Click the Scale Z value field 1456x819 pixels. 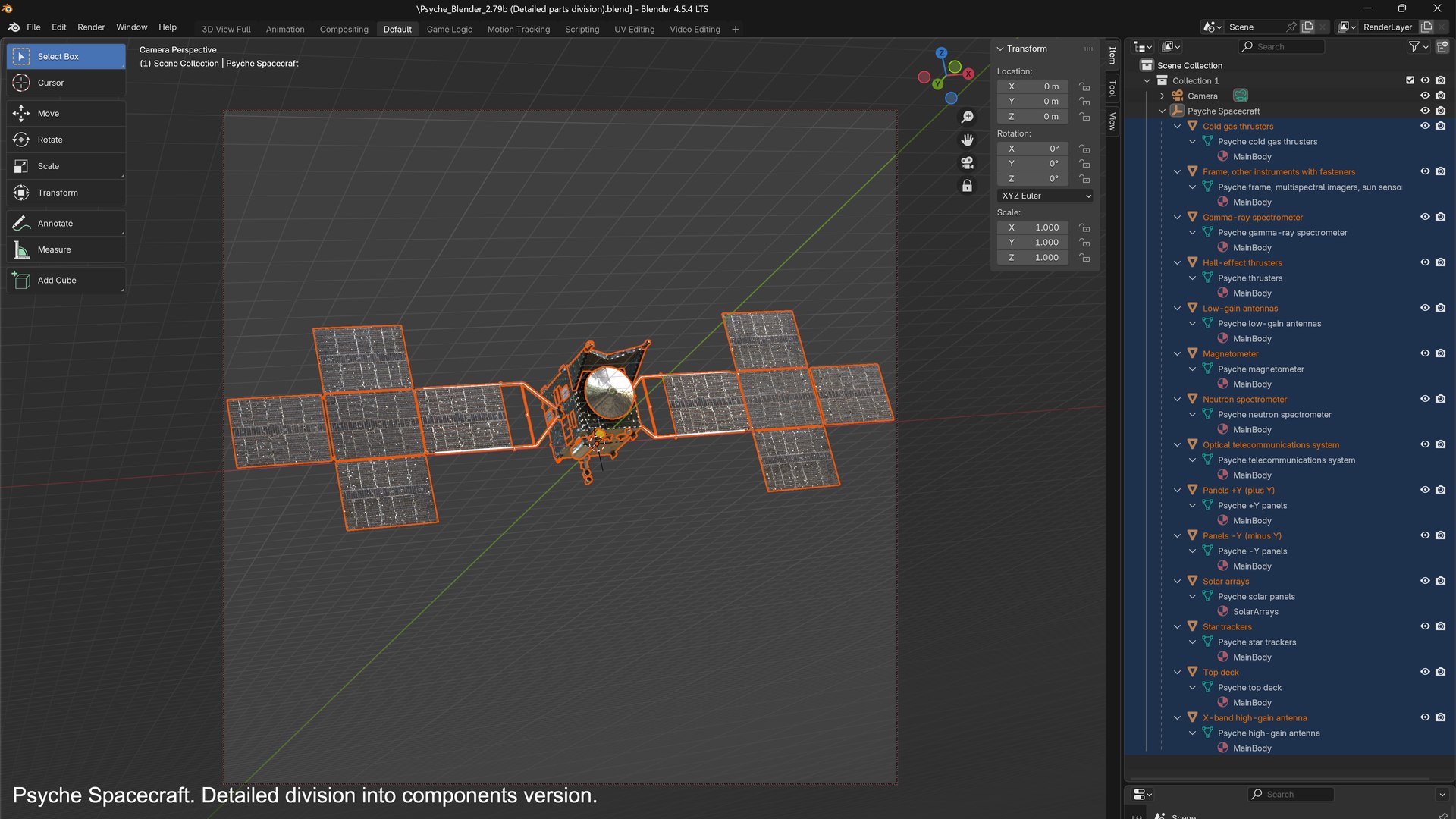click(1032, 258)
